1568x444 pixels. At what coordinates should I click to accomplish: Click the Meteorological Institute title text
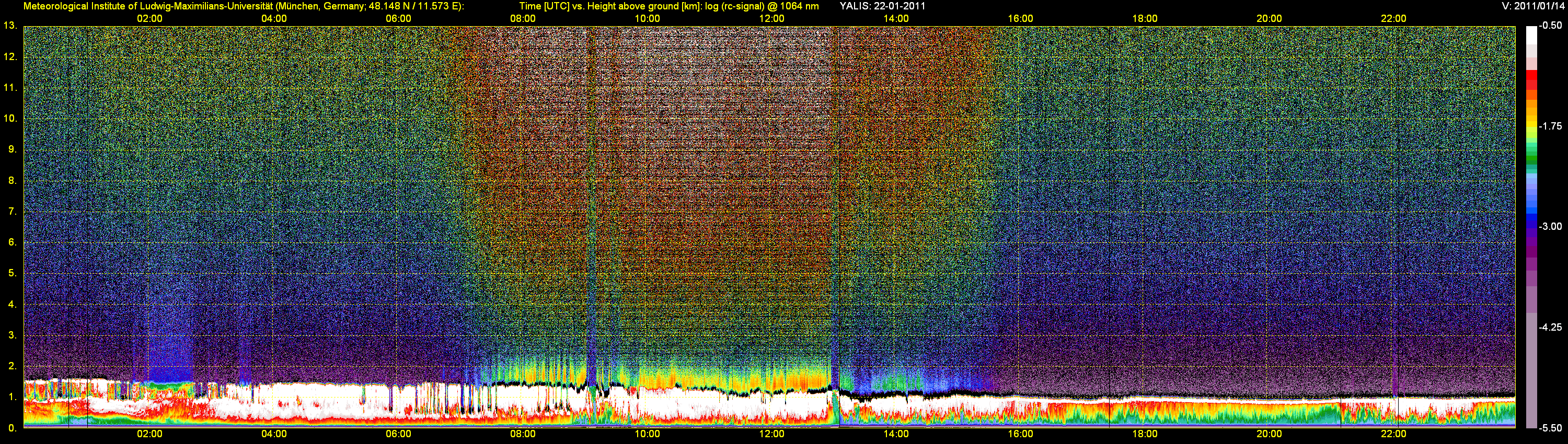(x=244, y=6)
